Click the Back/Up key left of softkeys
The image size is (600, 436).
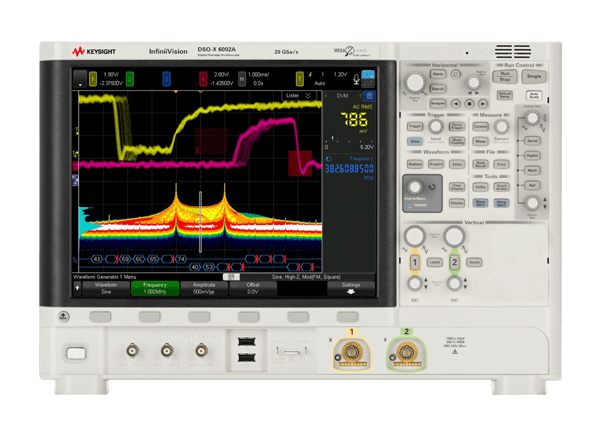[x=64, y=316]
